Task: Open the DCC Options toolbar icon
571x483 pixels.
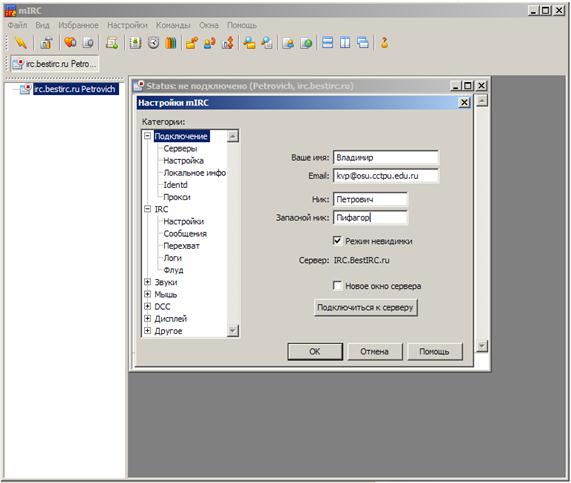Action: pos(228,43)
